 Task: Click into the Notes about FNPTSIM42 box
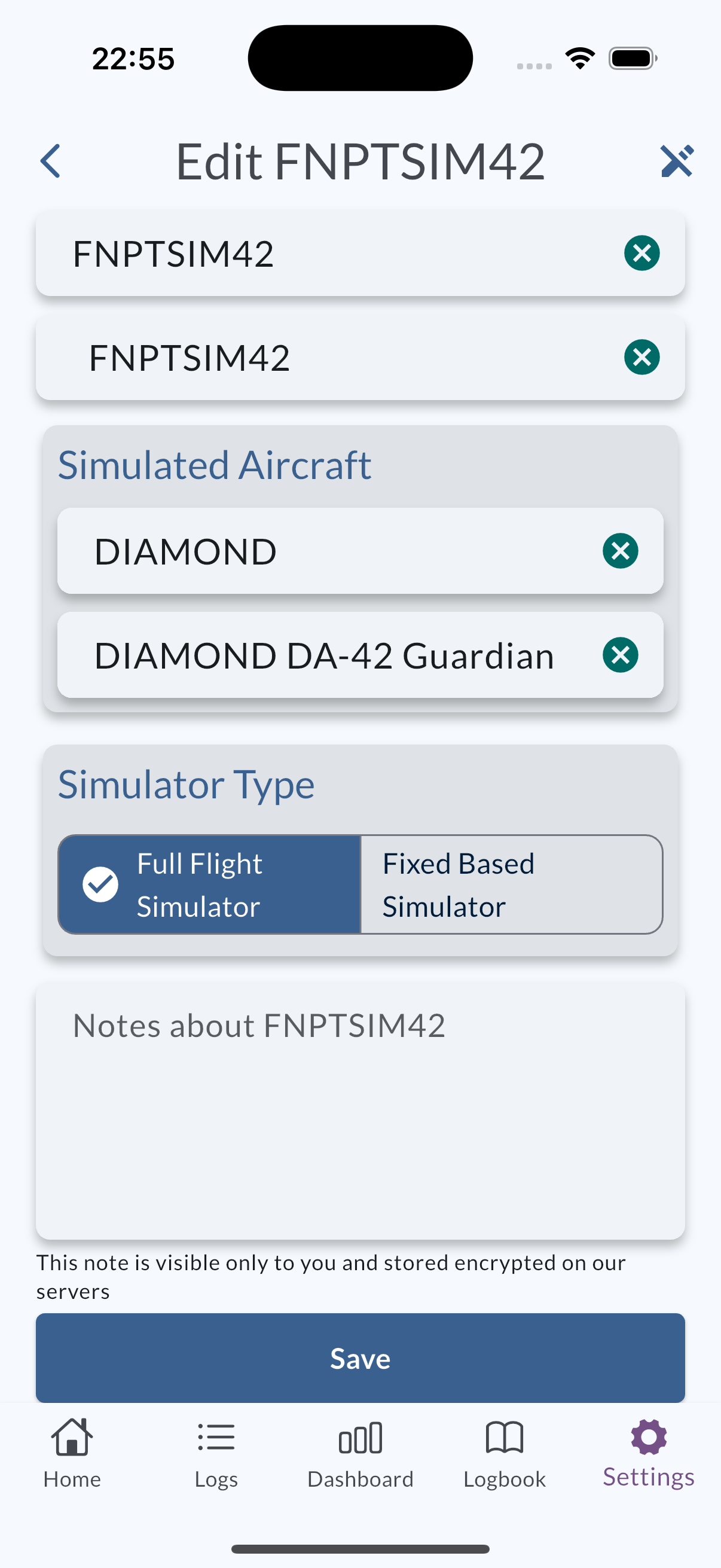[x=360, y=1111]
